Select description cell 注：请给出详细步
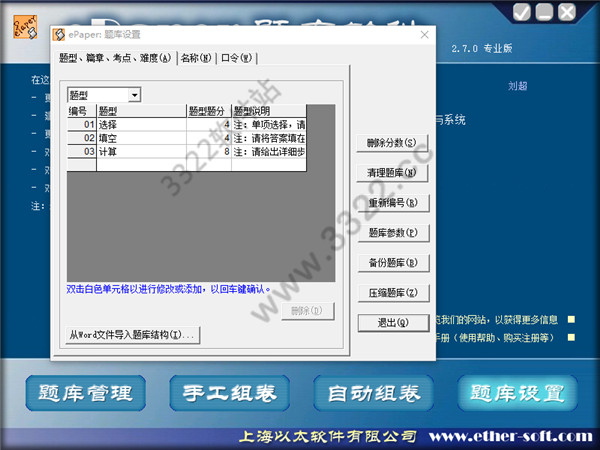600x450 pixels. [x=269, y=152]
